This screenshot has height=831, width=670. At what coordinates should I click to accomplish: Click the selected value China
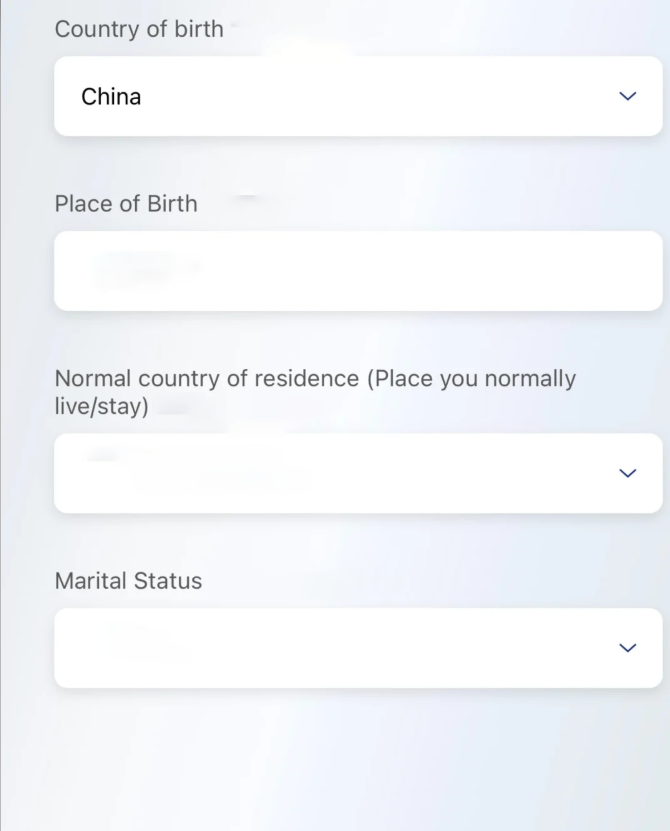click(111, 97)
